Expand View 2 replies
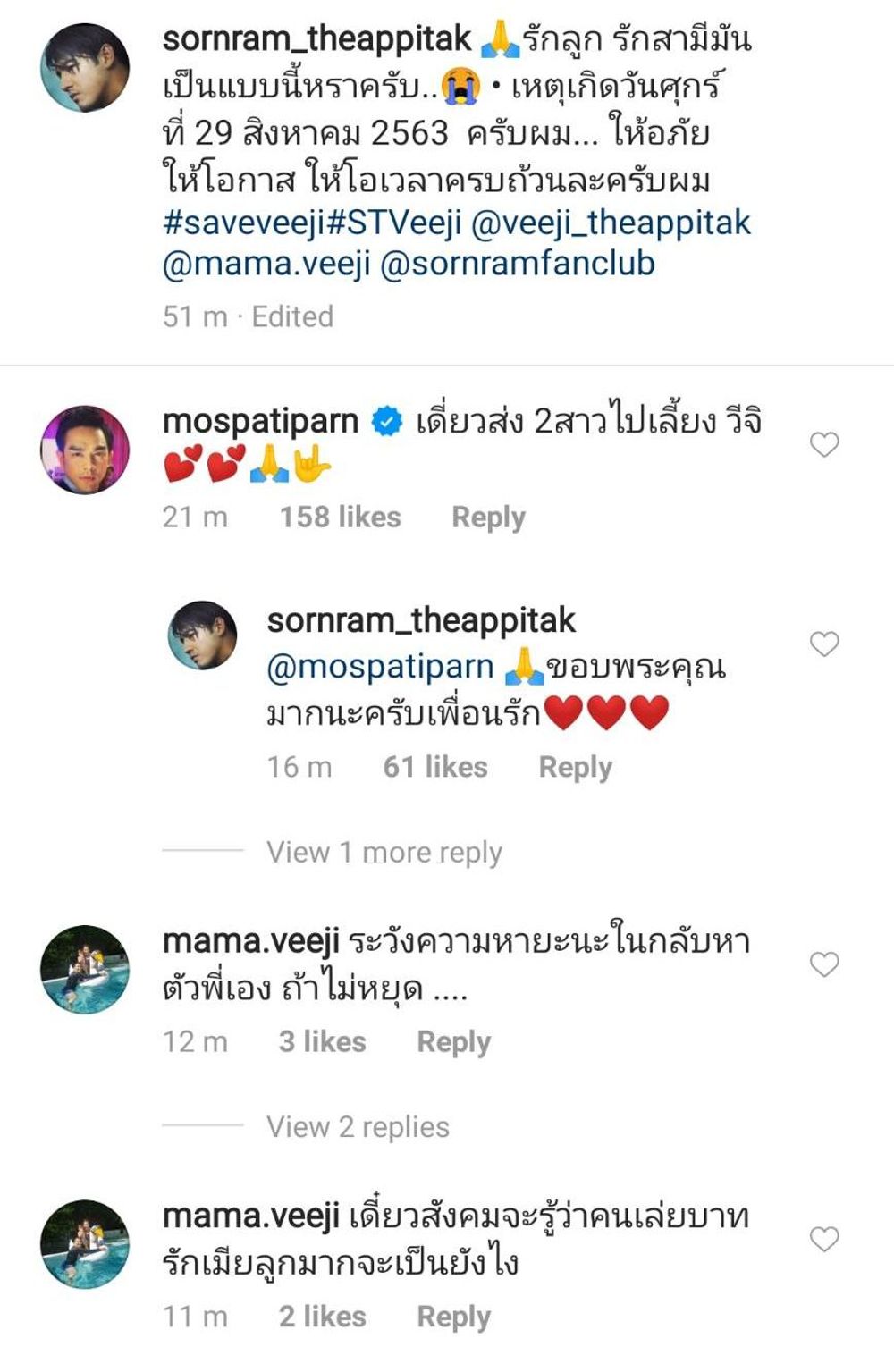This screenshot has width=894, height=1372. pos(358,1127)
